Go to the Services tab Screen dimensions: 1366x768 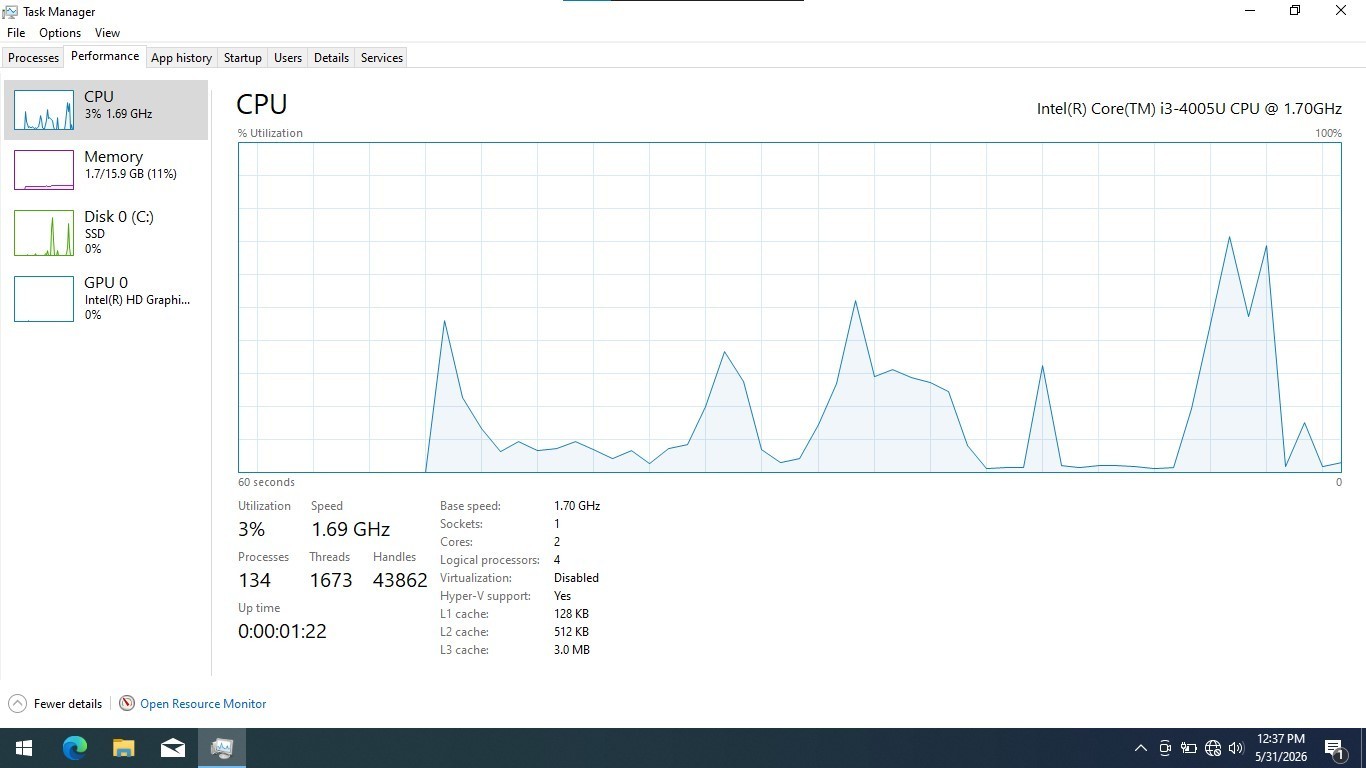tap(382, 58)
